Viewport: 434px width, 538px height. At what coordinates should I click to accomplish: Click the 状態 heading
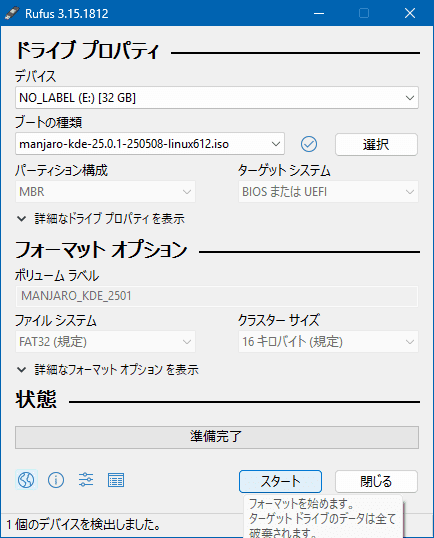point(36,399)
